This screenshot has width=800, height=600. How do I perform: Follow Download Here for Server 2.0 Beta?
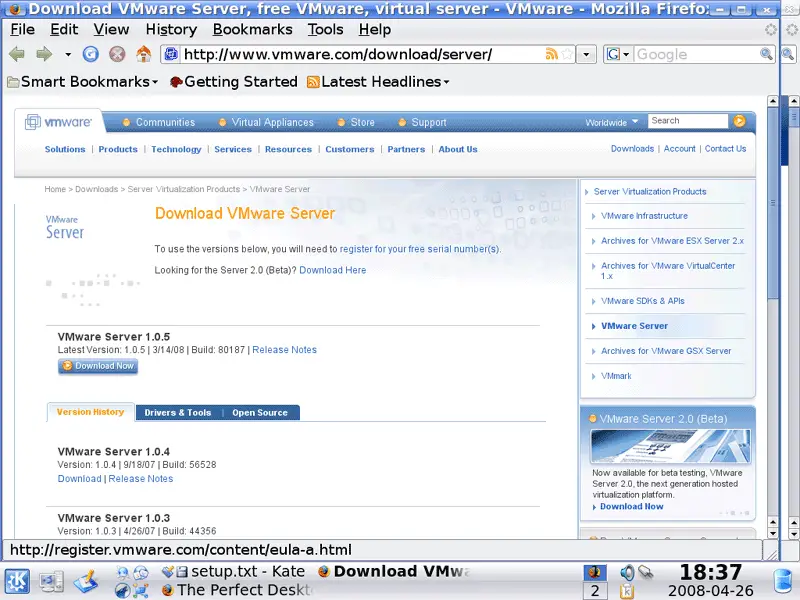tap(333, 270)
